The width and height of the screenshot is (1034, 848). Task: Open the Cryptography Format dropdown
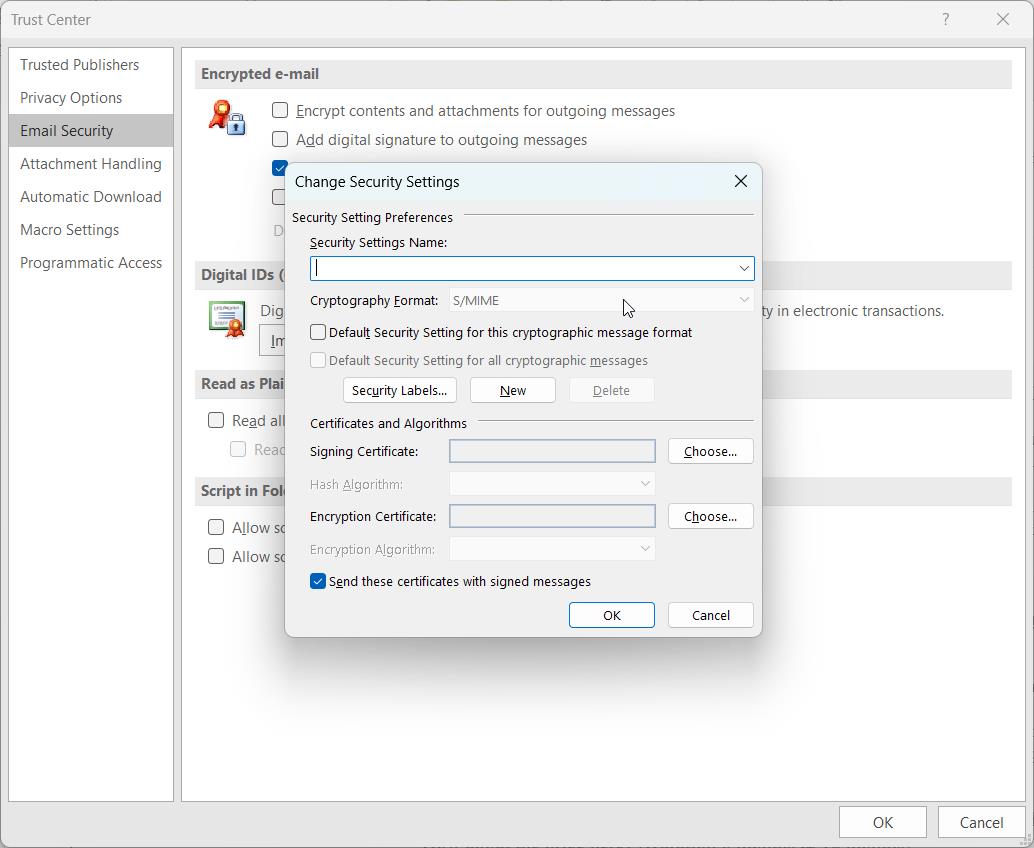tap(744, 299)
